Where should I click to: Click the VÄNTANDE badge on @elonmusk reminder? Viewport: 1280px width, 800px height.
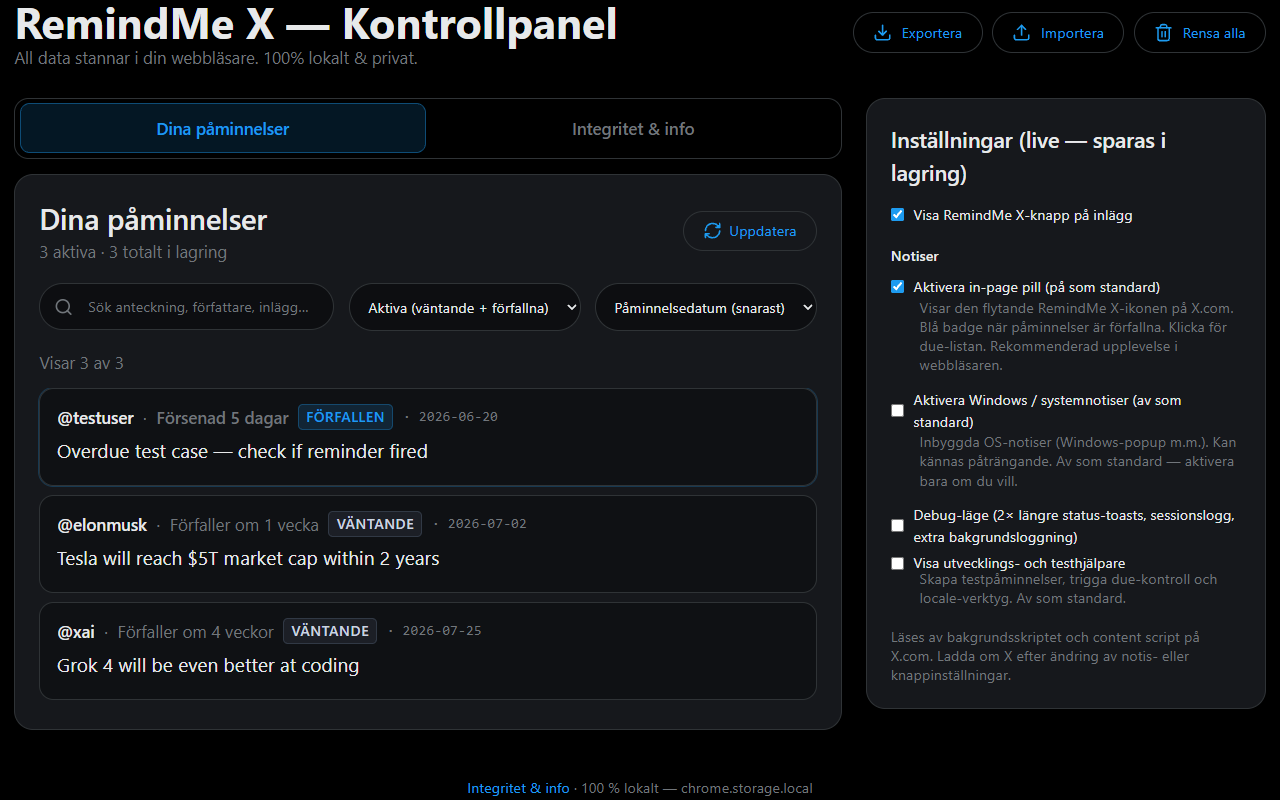(375, 524)
